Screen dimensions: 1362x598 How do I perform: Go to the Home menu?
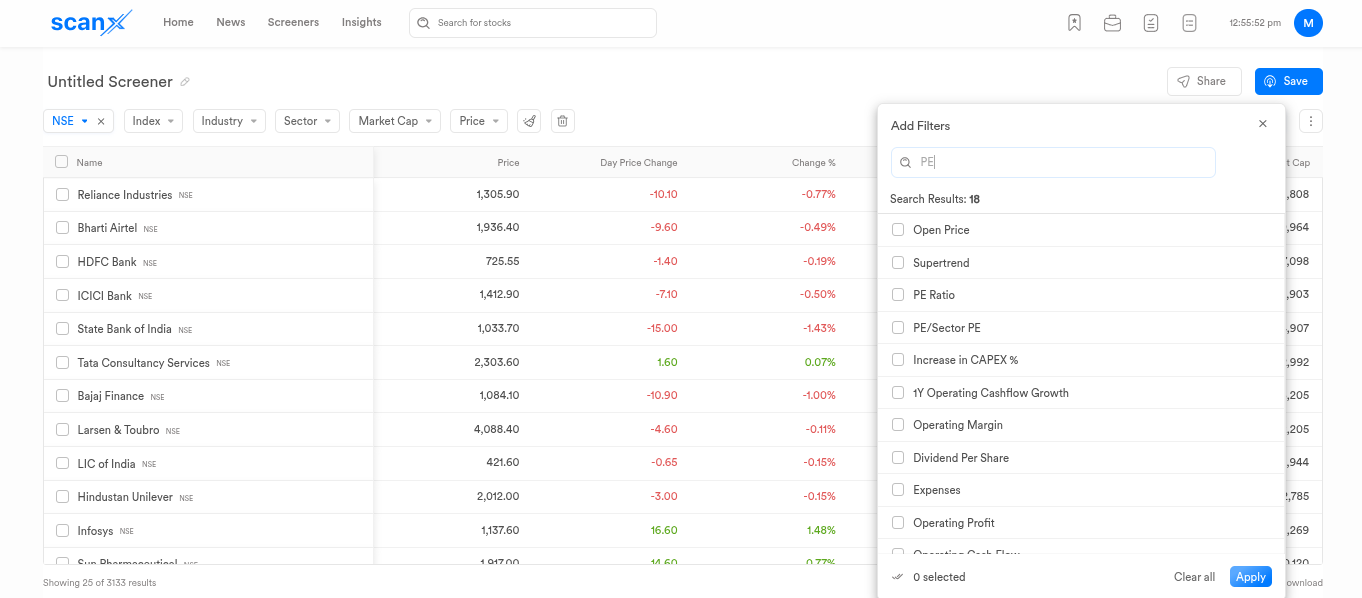(x=178, y=22)
